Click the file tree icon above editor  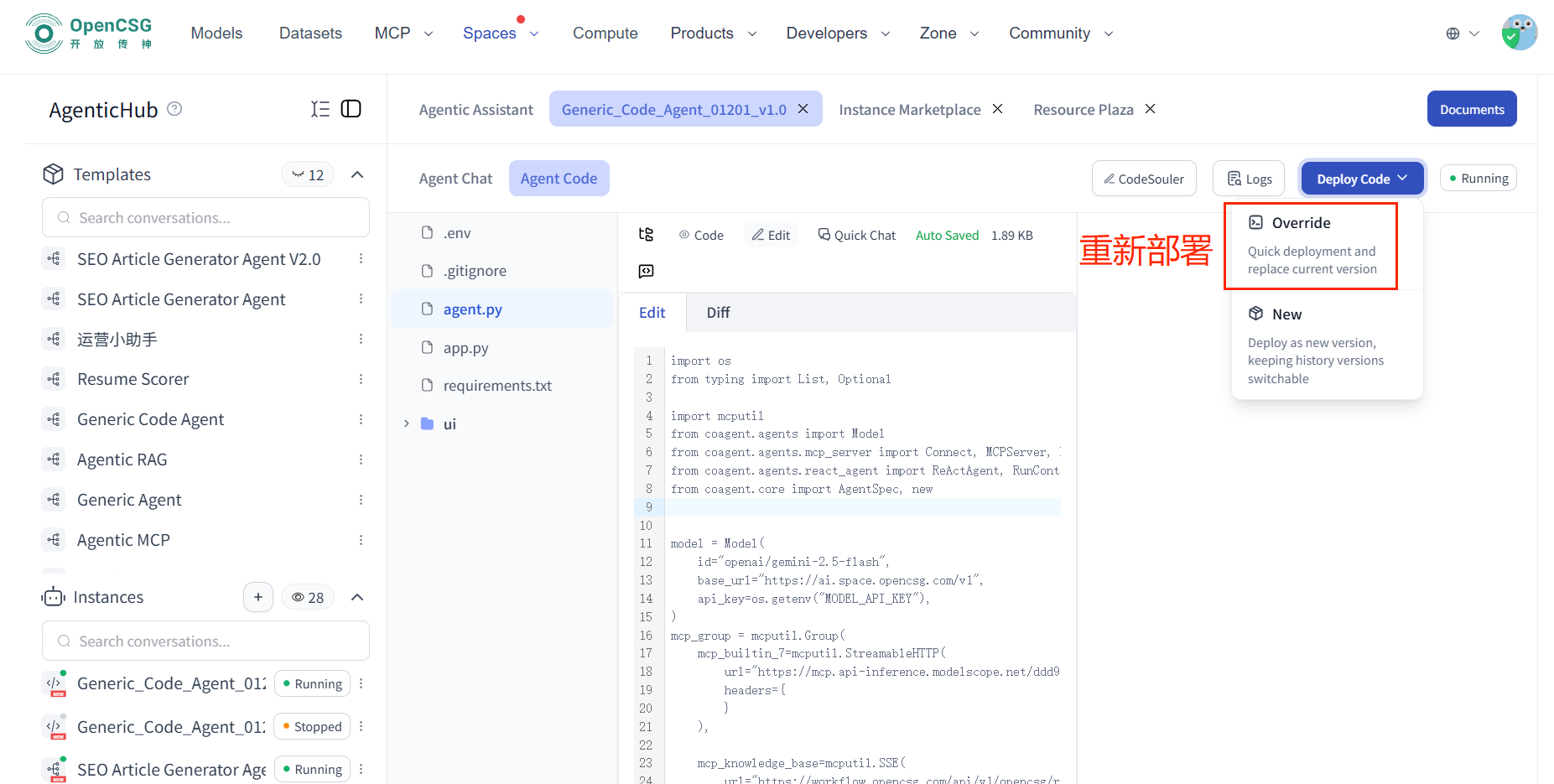pyautogui.click(x=646, y=235)
